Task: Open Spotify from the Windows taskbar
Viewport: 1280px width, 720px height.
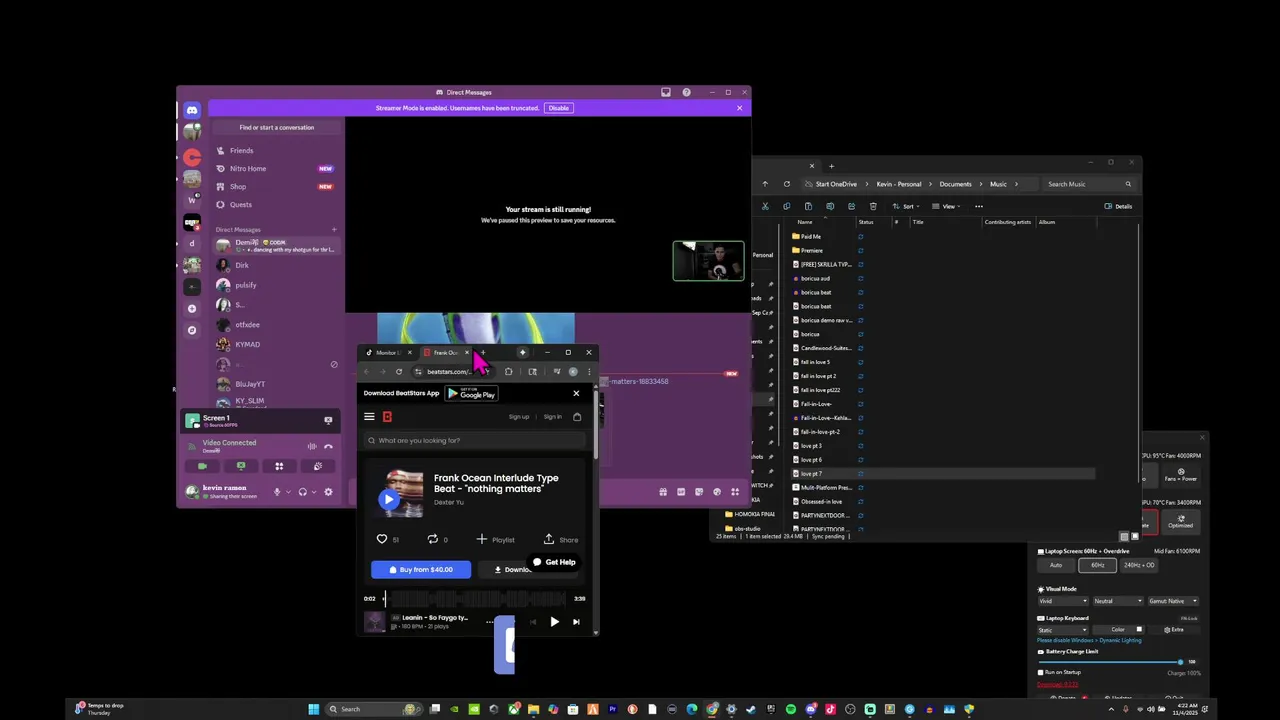Action: click(791, 709)
